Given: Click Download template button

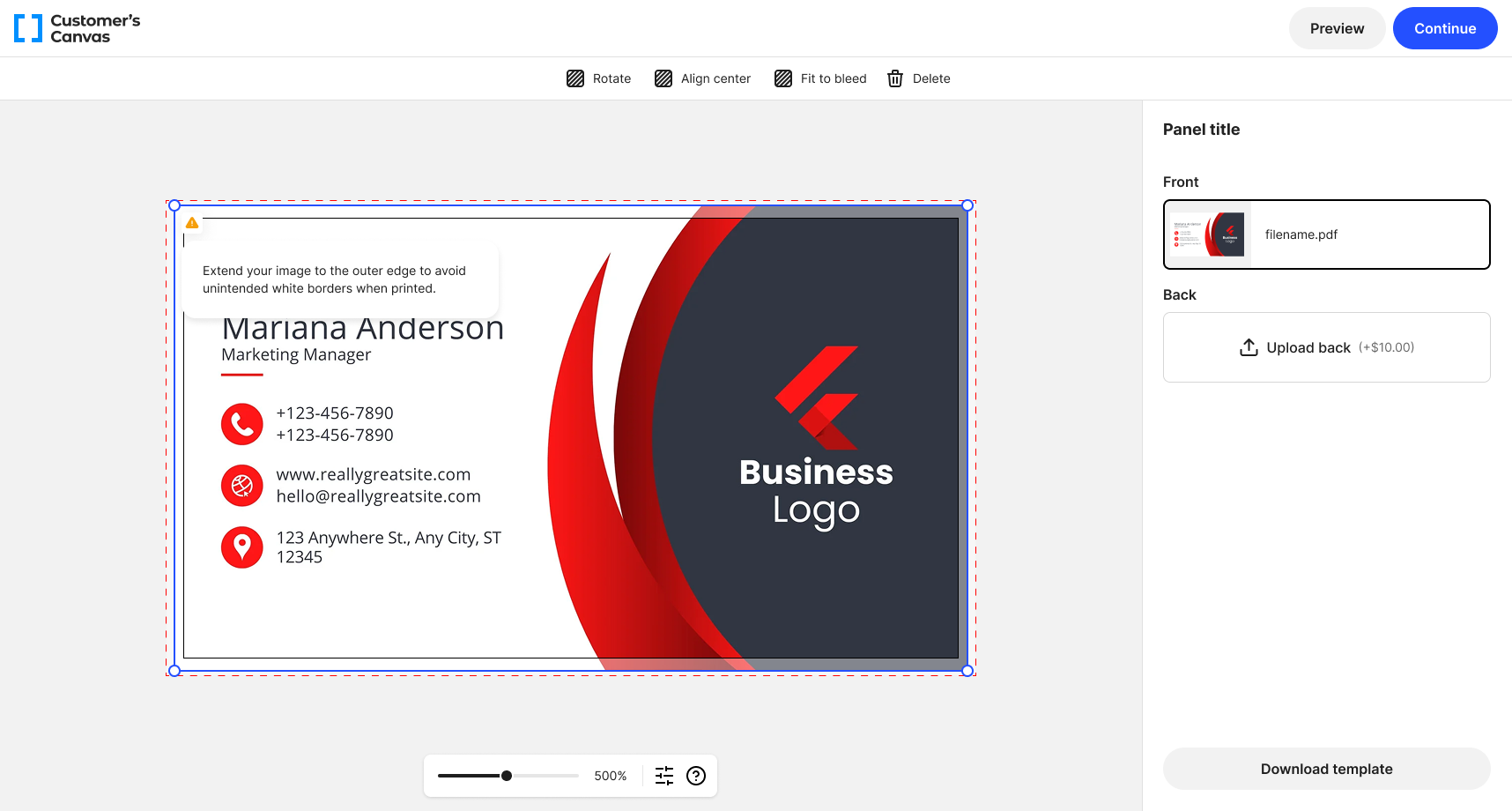Looking at the screenshot, I should pos(1326,769).
